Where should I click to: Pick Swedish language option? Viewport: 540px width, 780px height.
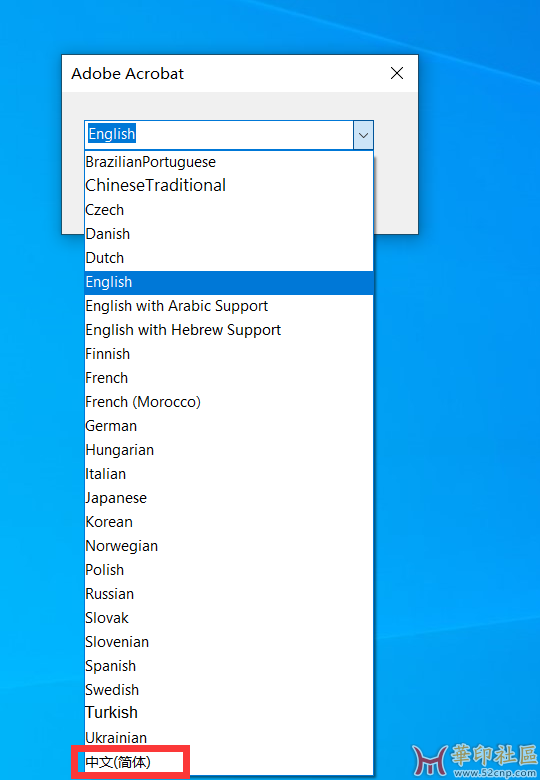pyautogui.click(x=229, y=690)
